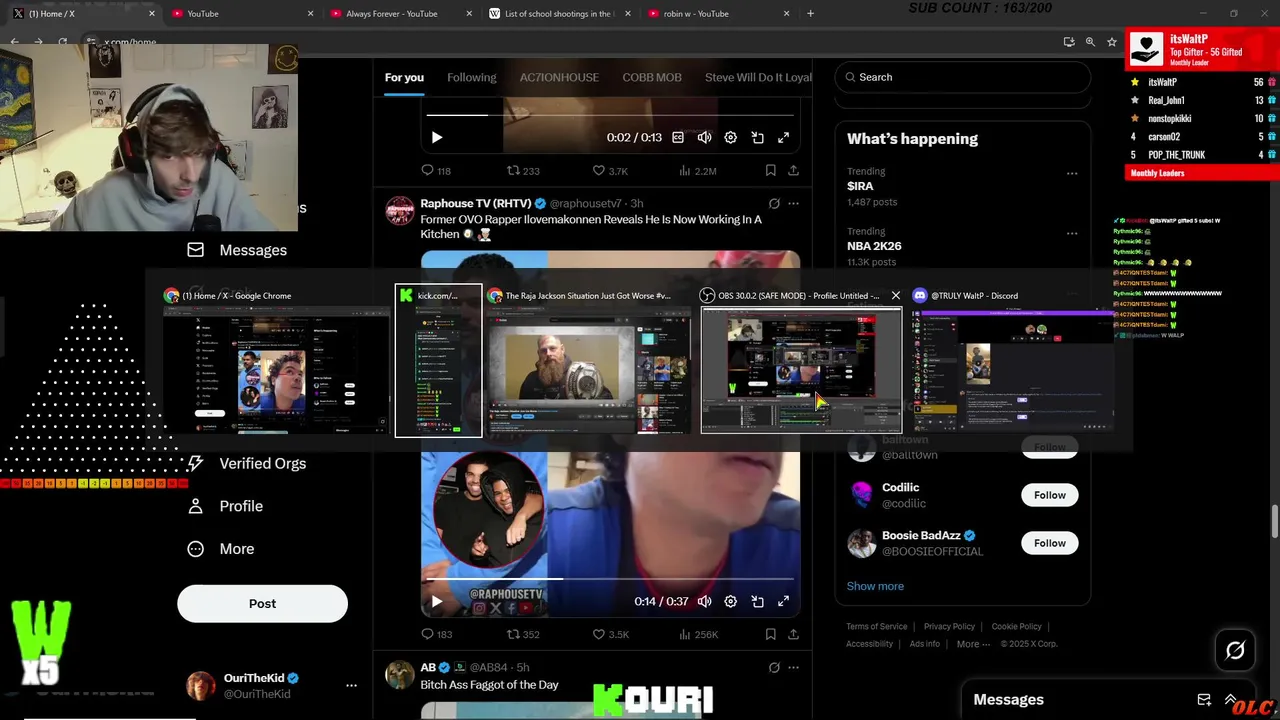Reply to post with 118 replies
Image resolution: width=1280 pixels, height=720 pixels.
[436, 171]
